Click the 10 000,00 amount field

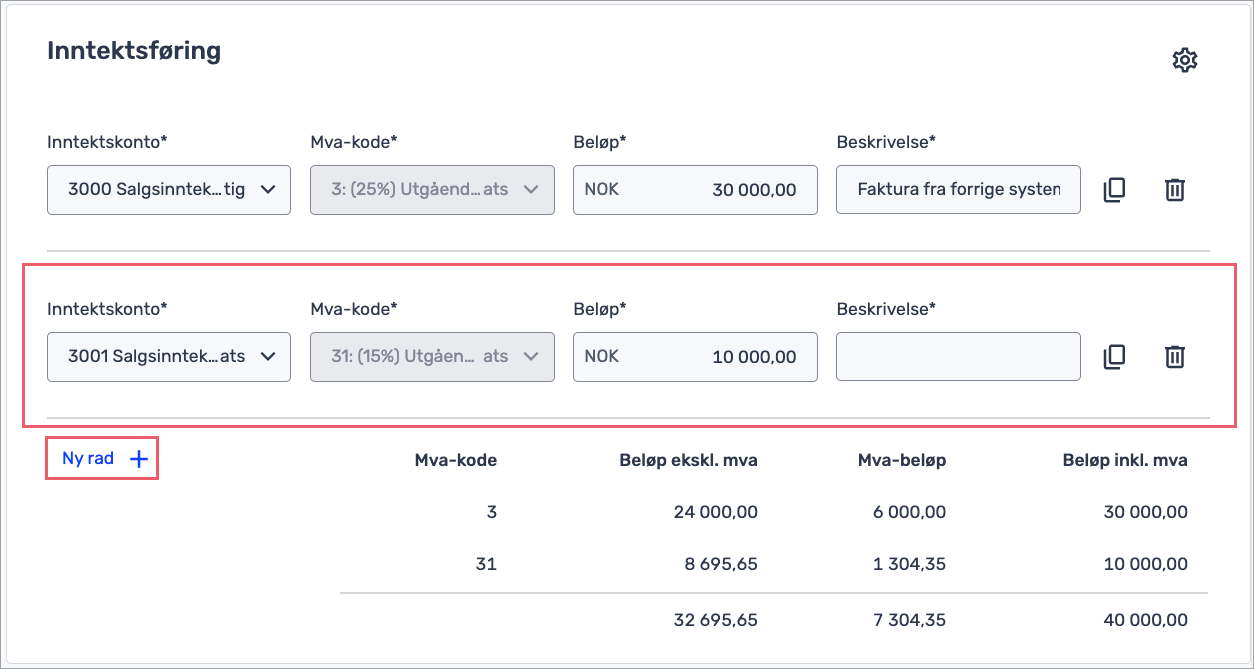[695, 356]
